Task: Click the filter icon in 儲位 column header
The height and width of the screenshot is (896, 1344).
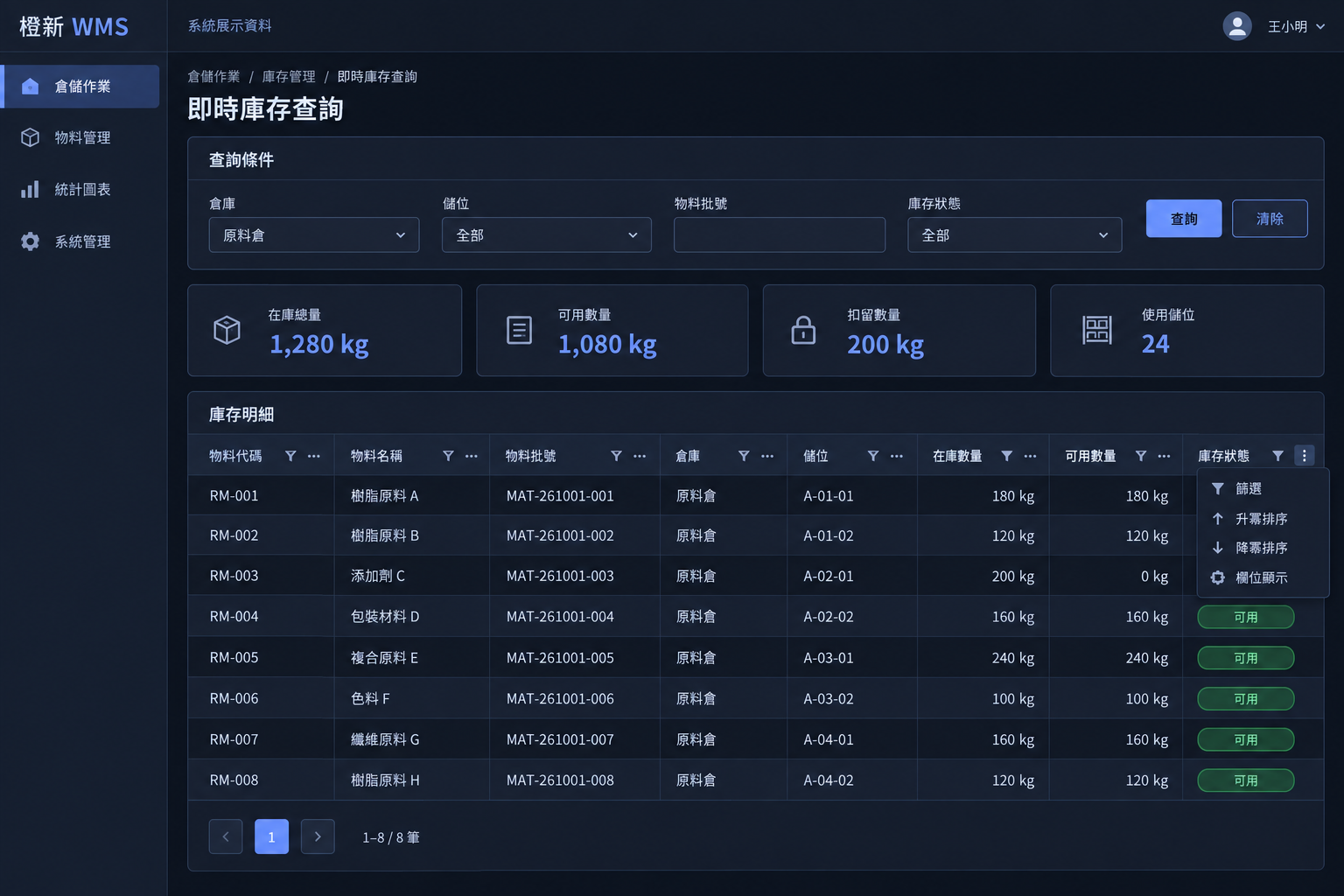Action: point(872,456)
